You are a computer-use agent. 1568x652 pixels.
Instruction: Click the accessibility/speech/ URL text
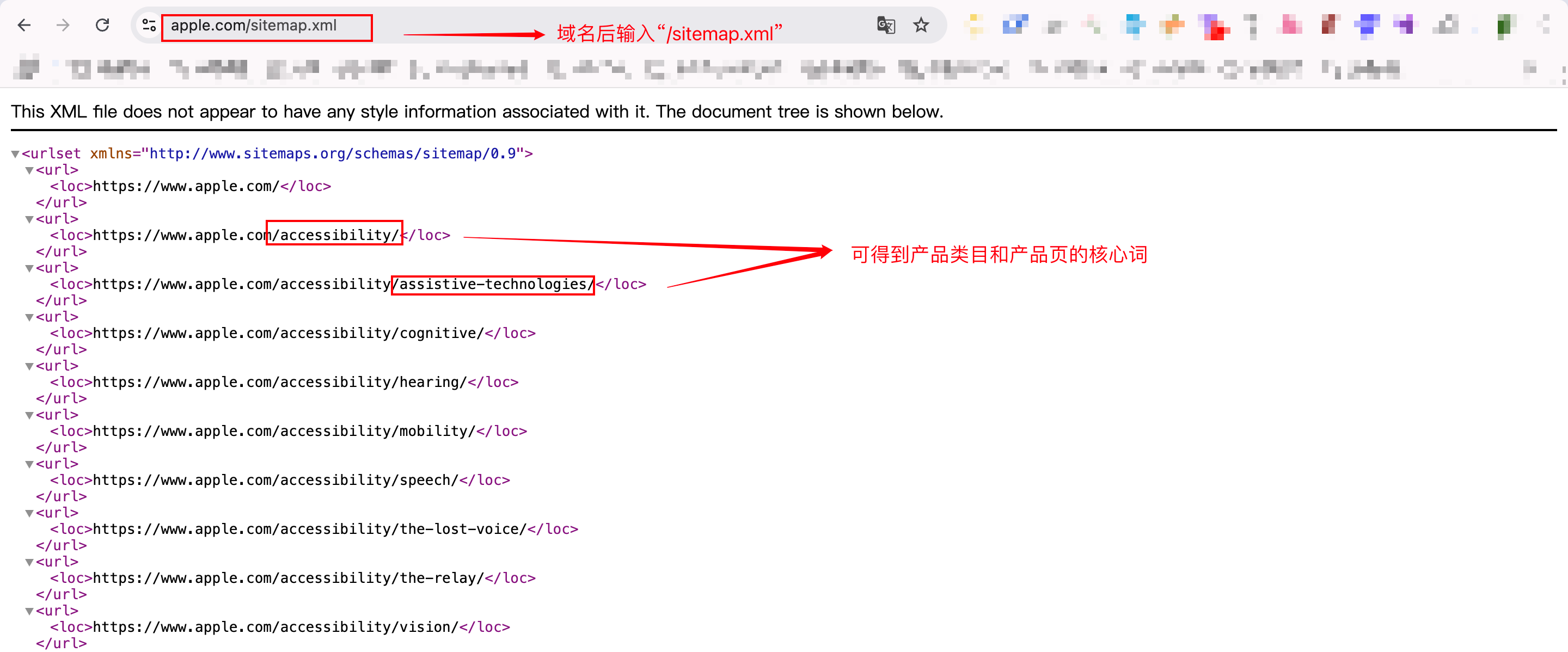[275, 480]
